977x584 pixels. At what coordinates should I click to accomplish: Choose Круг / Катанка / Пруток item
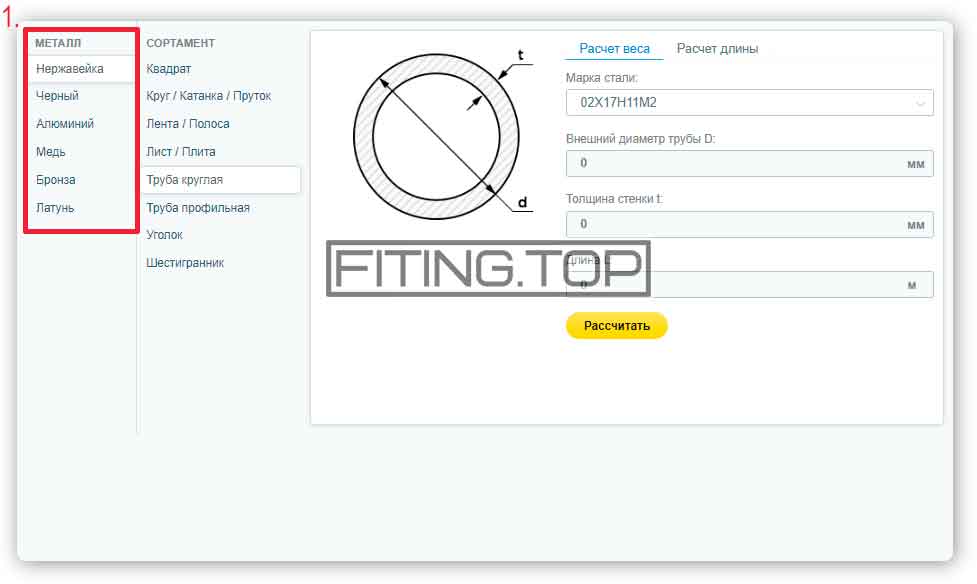[x=208, y=96]
